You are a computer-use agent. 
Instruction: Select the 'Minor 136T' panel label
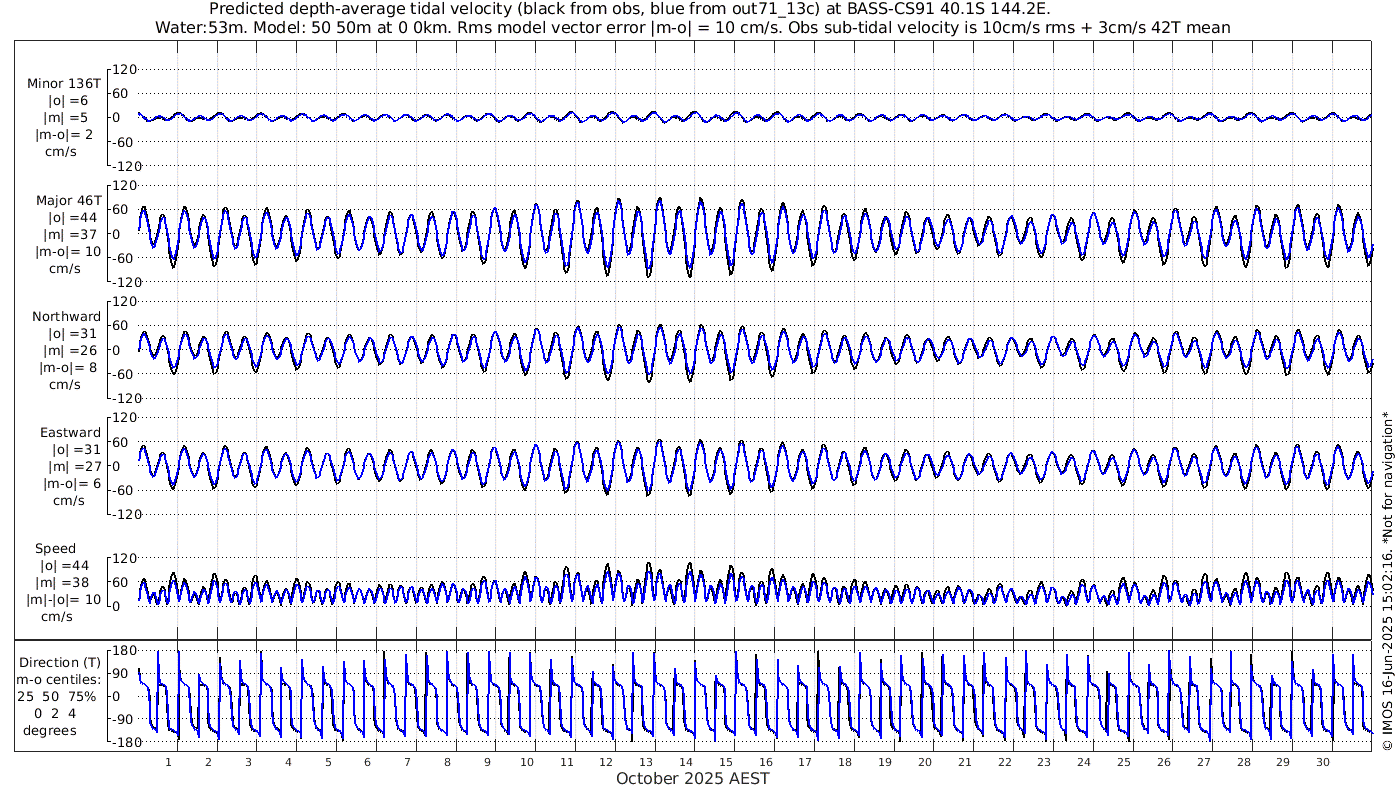click(x=64, y=84)
